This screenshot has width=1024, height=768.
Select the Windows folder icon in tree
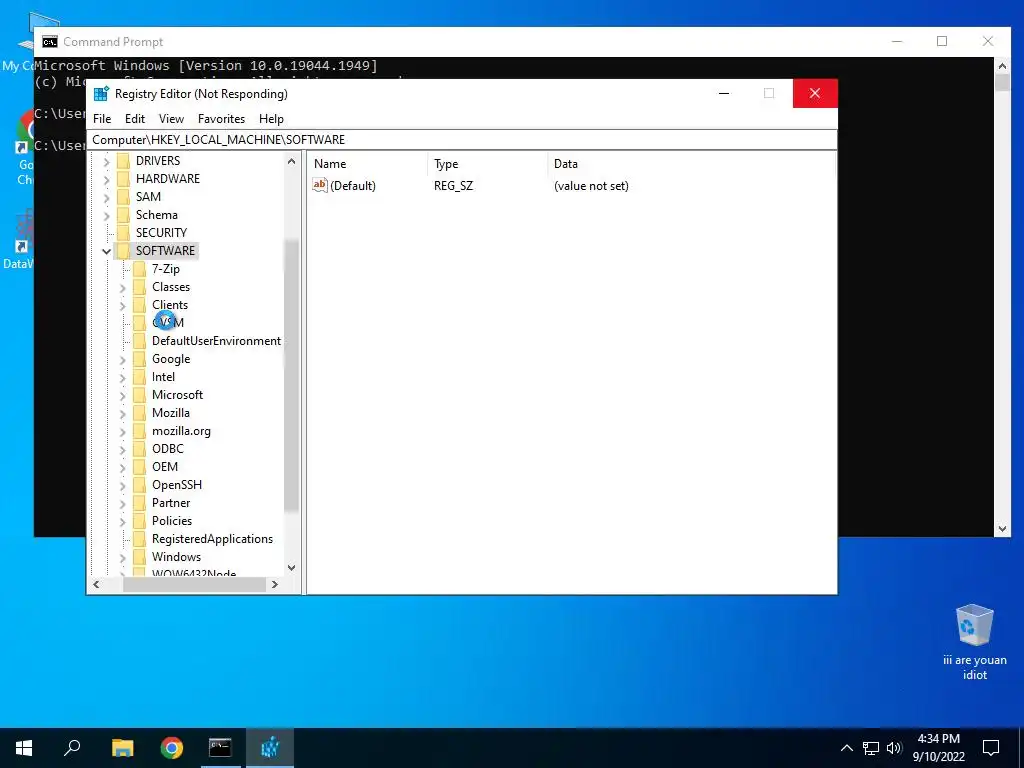tap(139, 557)
